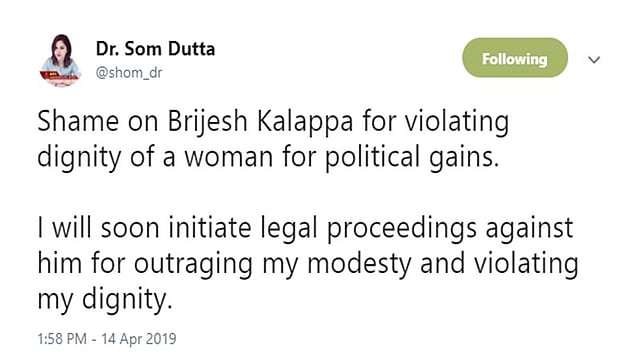Expand the tweet options chevron
The width and height of the screenshot is (640, 362).
tap(594, 60)
